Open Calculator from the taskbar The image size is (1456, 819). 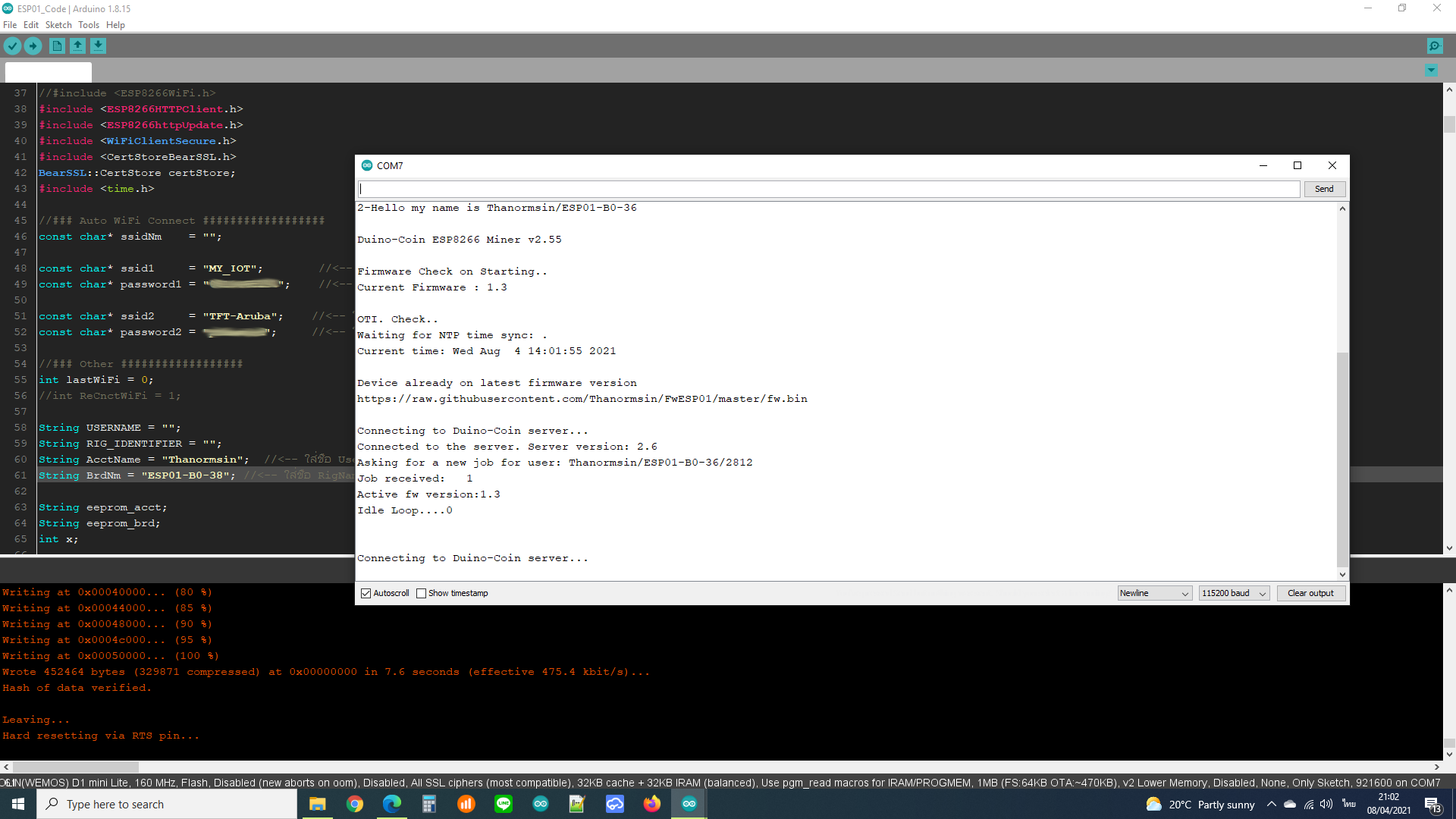click(429, 804)
